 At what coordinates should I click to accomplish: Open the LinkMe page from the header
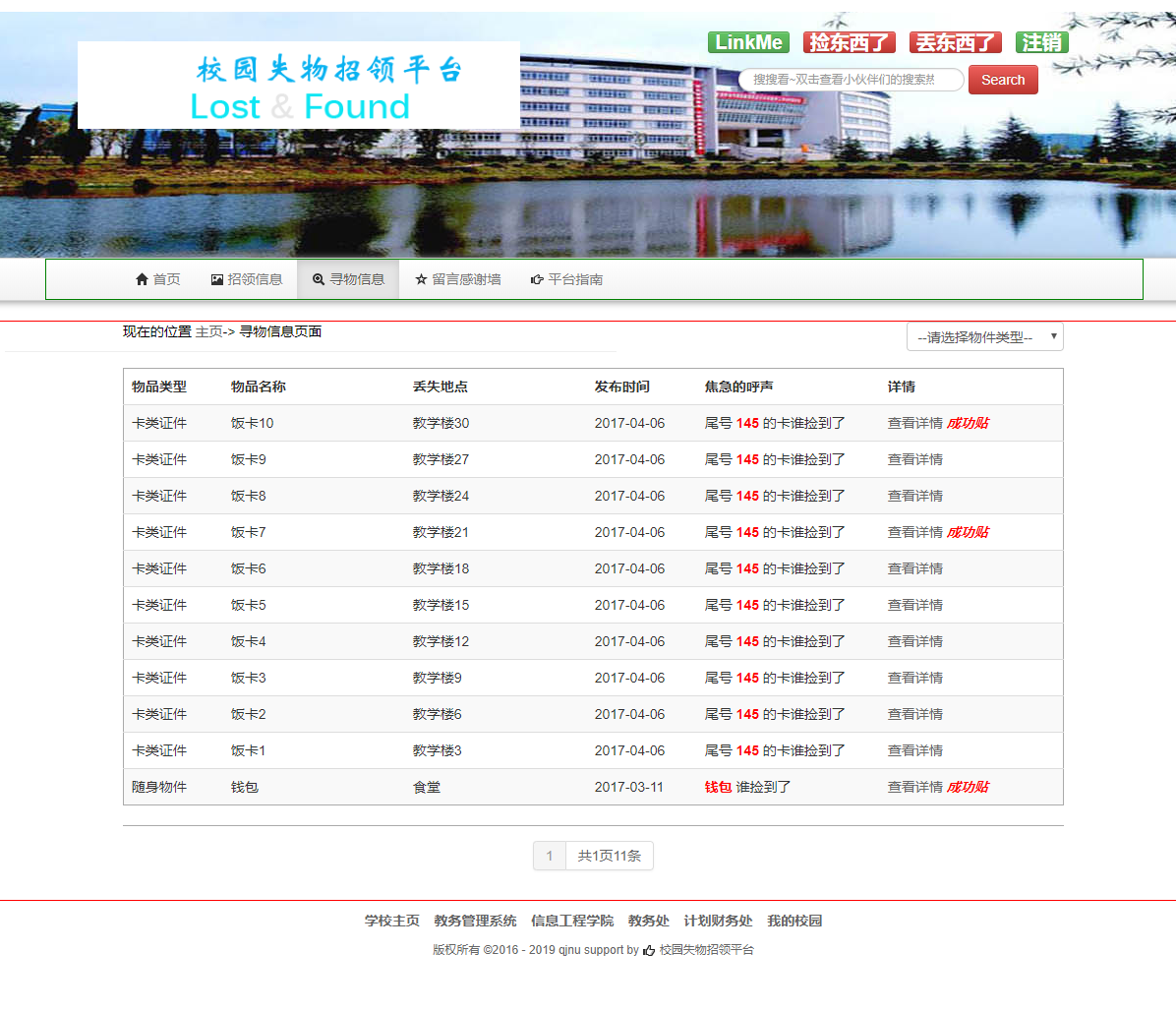pos(748,42)
